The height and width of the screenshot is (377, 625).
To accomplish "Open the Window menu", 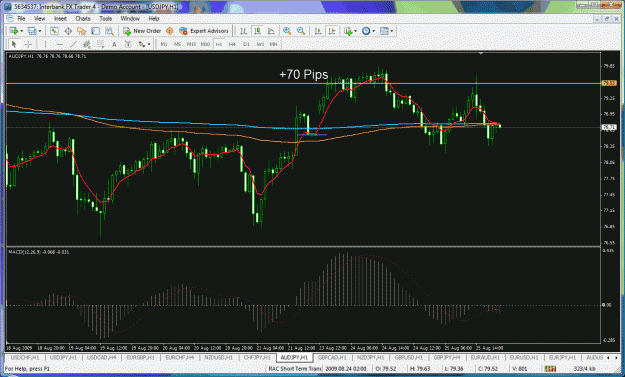I will pyautogui.click(x=130, y=18).
